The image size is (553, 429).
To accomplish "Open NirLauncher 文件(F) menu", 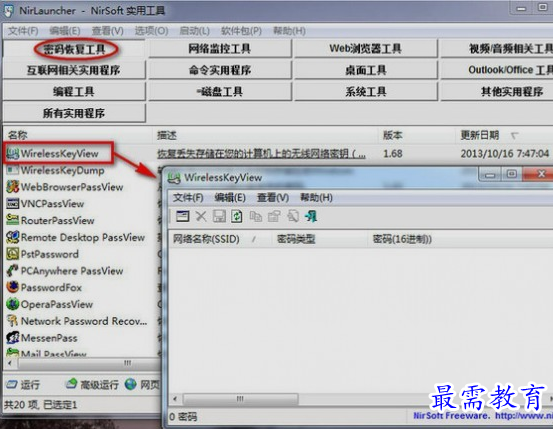I will coord(23,31).
